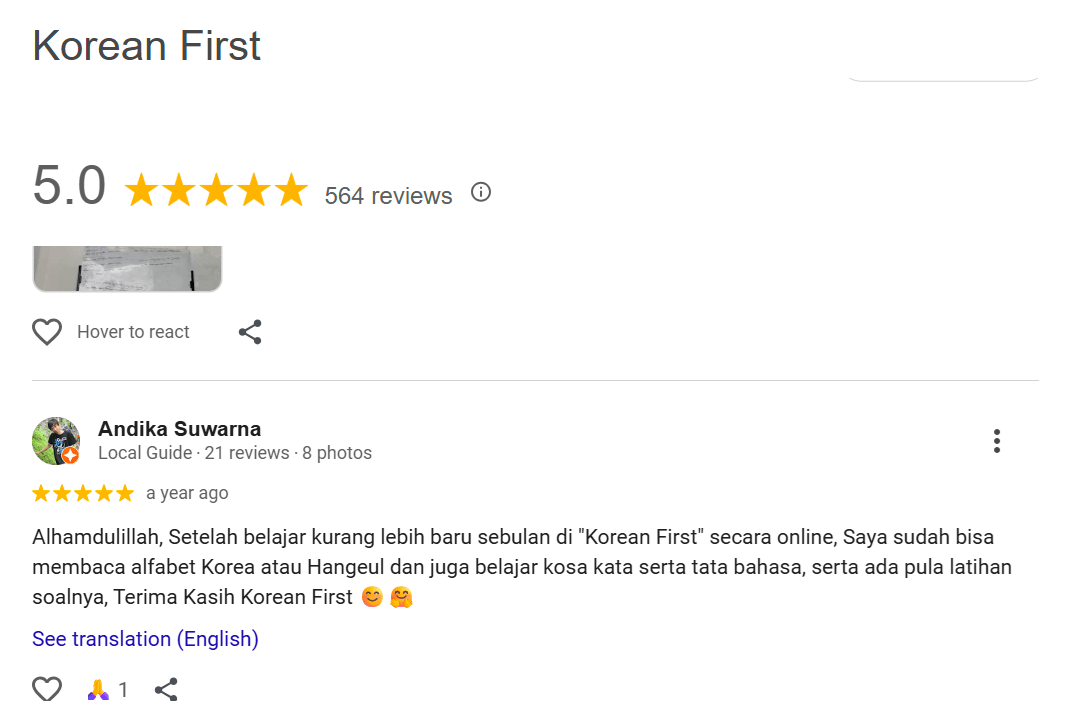The image size is (1067, 719).
Task: Open three-dot options for Andika Suwarna's review
Action: pyautogui.click(x=996, y=441)
